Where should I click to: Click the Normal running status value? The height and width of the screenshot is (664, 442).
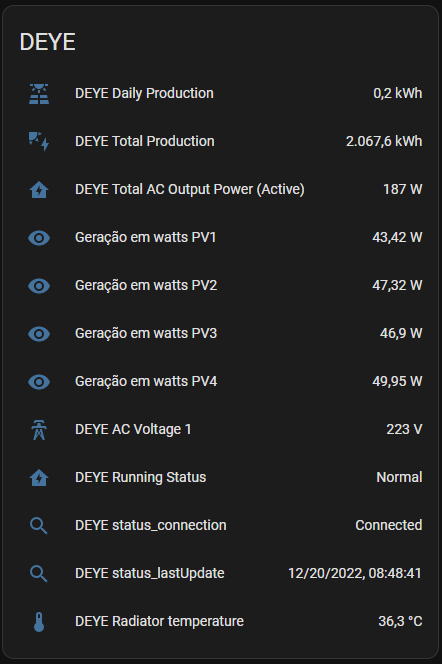[x=399, y=477]
